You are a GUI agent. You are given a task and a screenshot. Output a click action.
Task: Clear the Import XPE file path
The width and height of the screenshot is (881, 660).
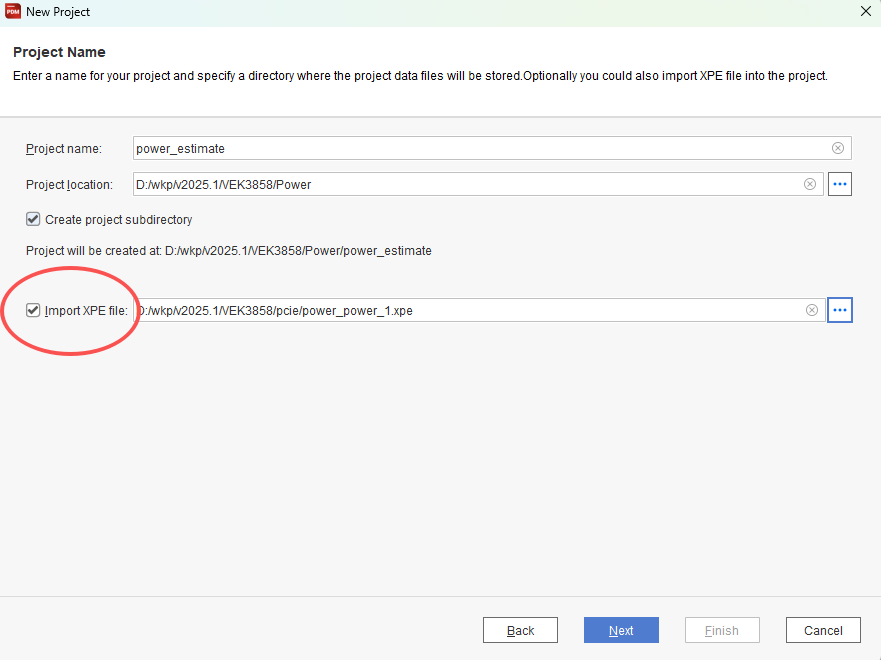pyautogui.click(x=812, y=310)
